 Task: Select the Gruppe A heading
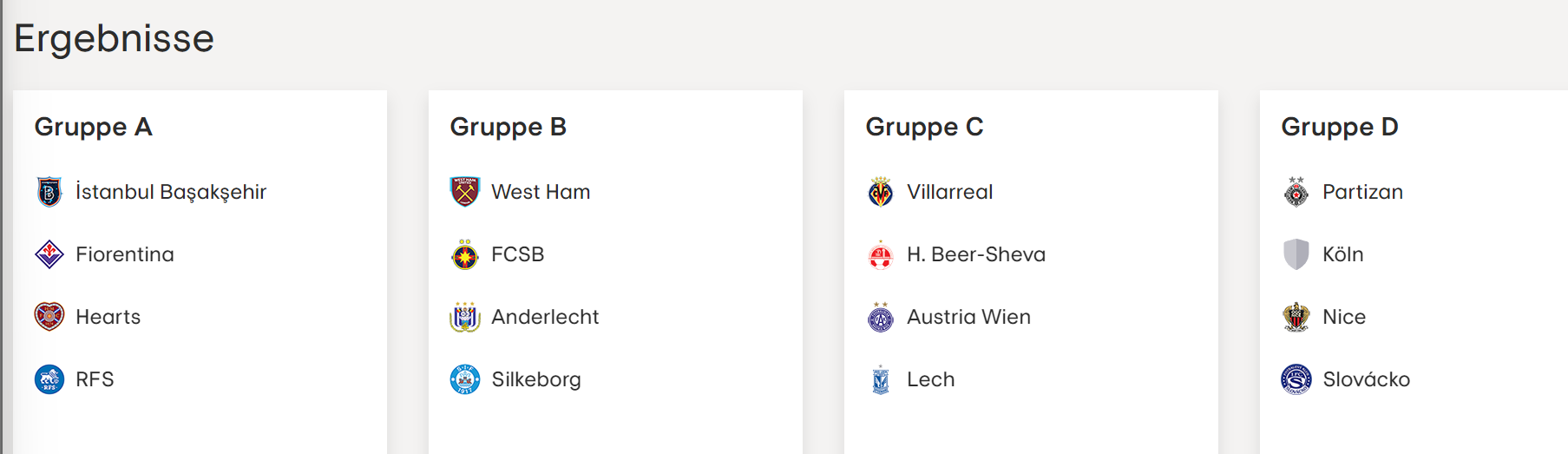[x=93, y=127]
